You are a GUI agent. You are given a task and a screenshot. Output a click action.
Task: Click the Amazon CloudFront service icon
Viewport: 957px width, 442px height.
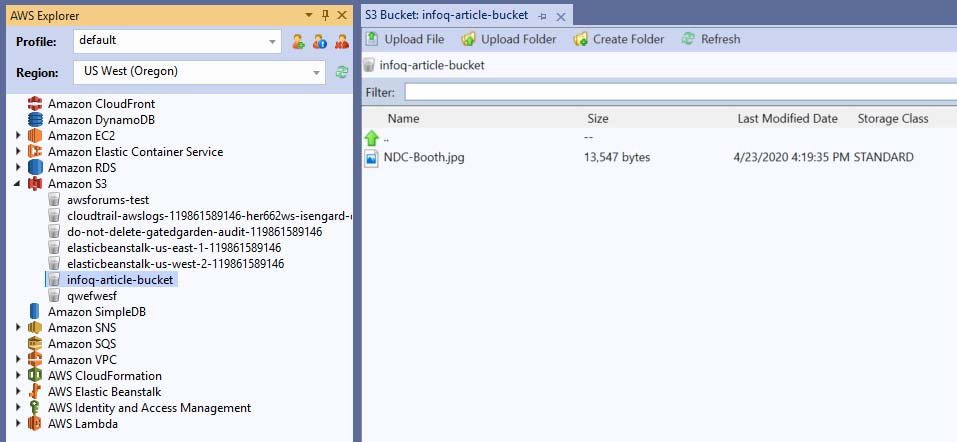pos(35,104)
